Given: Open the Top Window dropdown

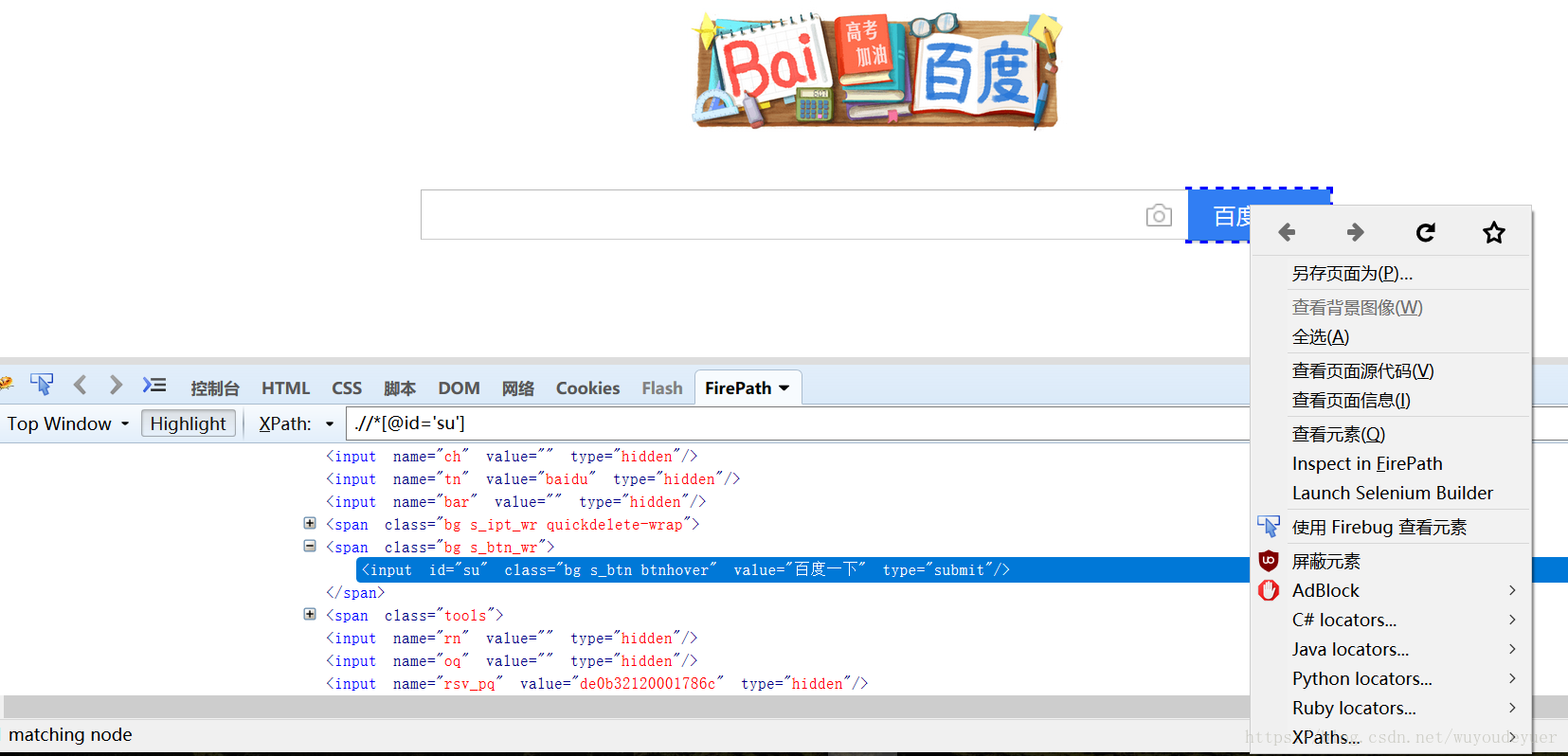Looking at the screenshot, I should (x=68, y=423).
